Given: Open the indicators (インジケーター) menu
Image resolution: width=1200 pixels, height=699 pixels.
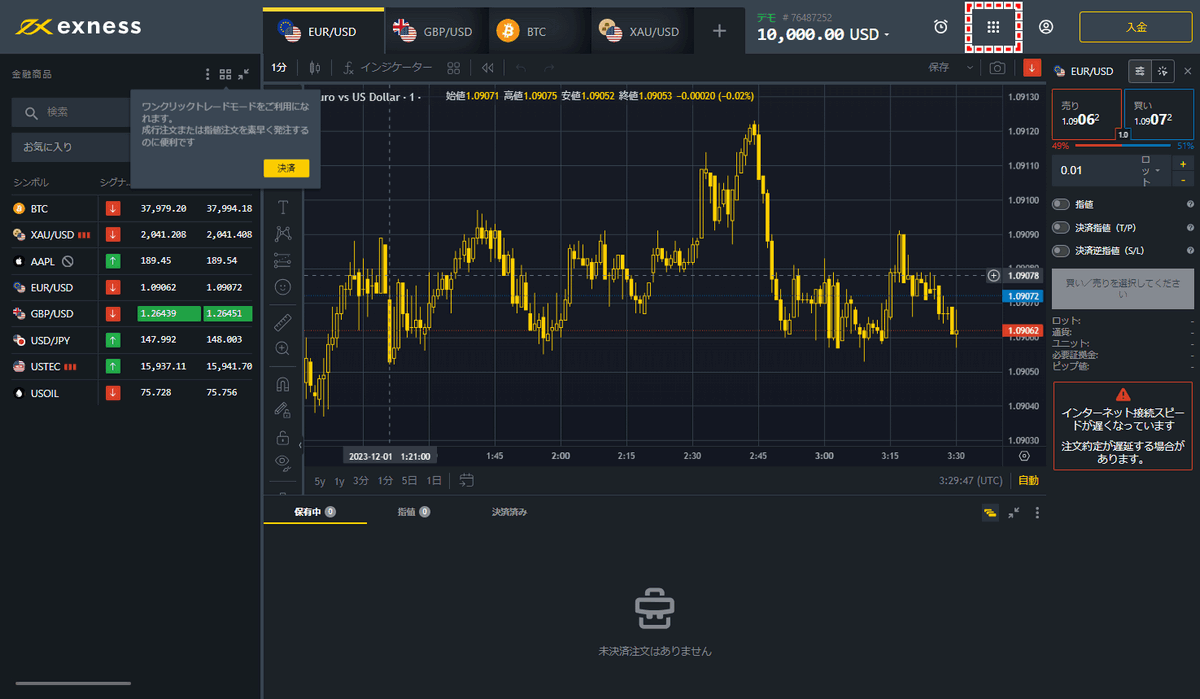Looking at the screenshot, I should pos(388,68).
